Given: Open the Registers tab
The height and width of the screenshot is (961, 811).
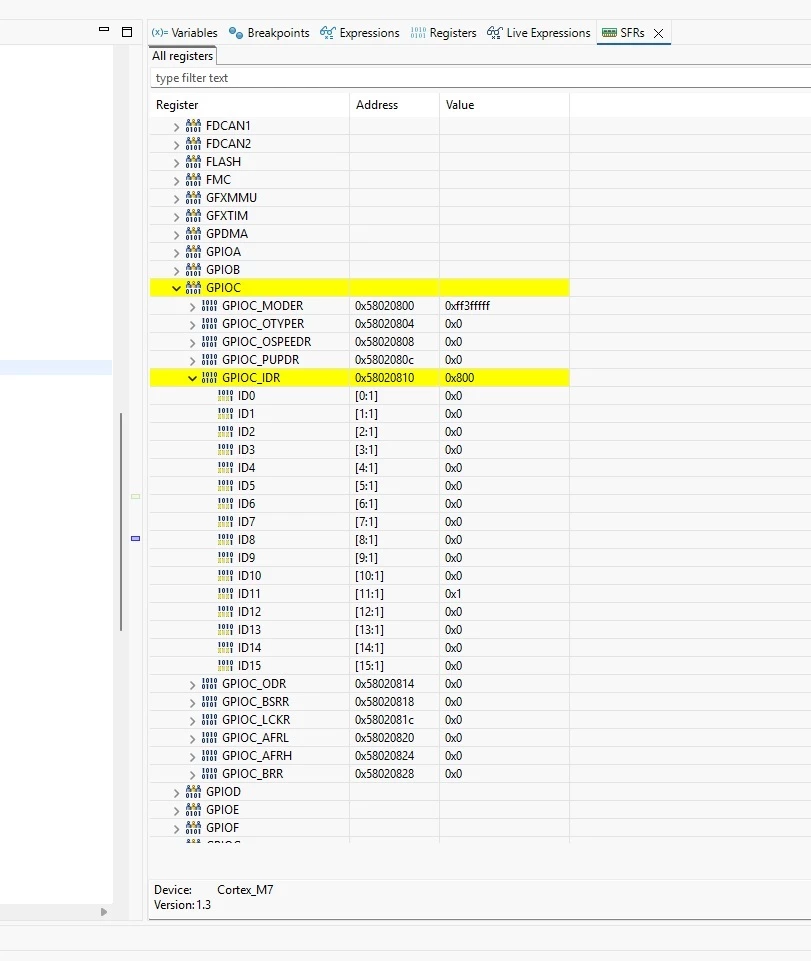Looking at the screenshot, I should (x=443, y=32).
